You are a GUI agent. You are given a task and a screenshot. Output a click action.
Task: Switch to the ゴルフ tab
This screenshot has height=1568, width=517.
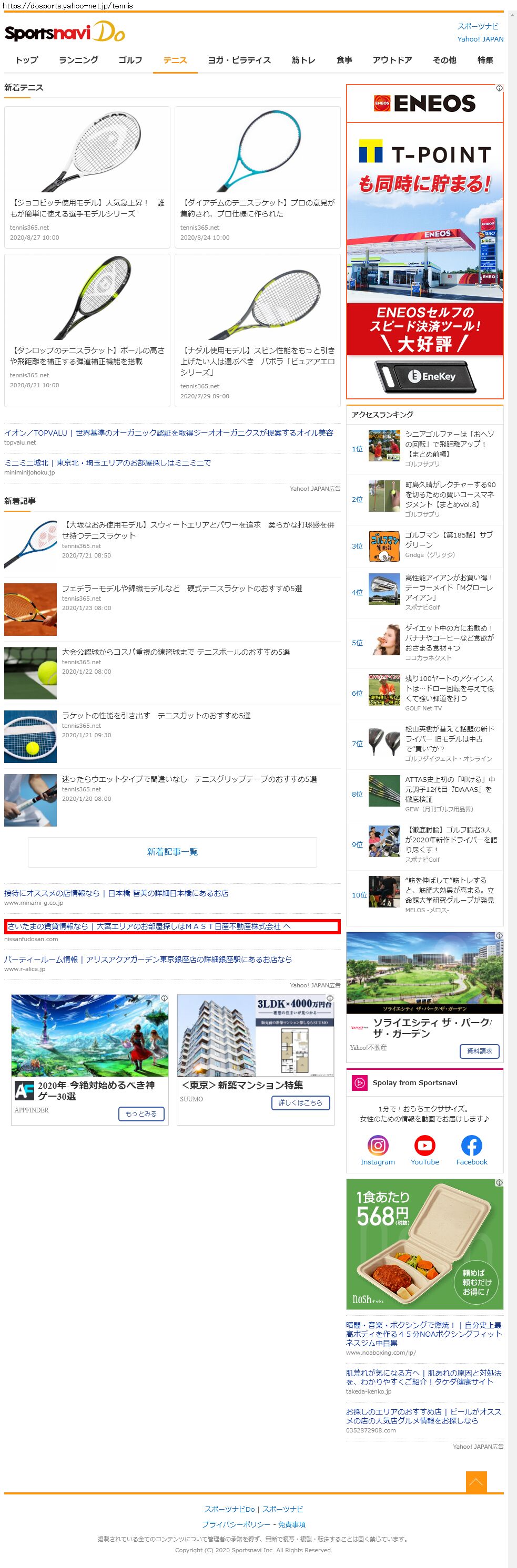130,60
